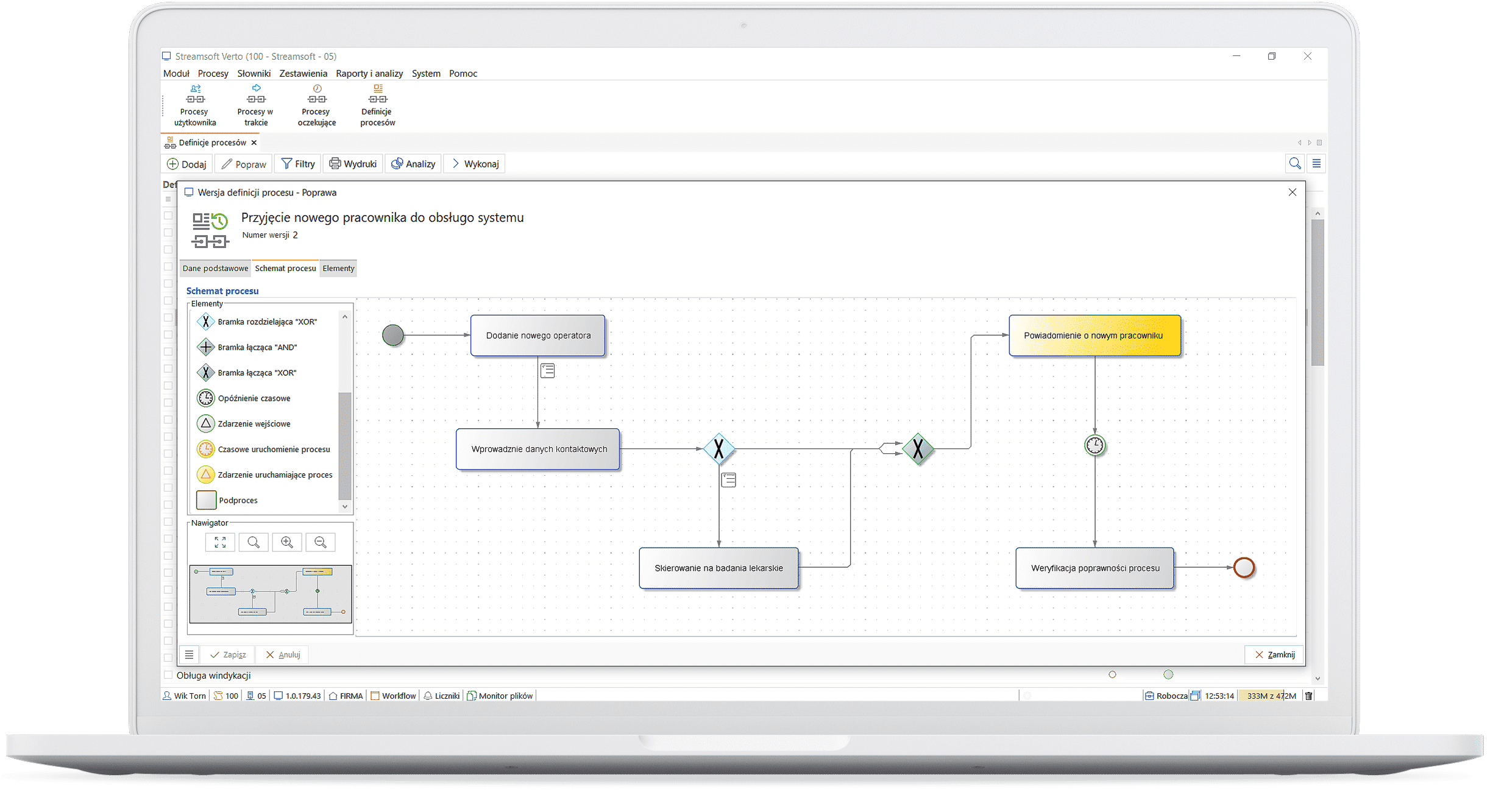Screen dimensions: 1493x812
Task: Open the Zestawienia menu
Action: 303,74
